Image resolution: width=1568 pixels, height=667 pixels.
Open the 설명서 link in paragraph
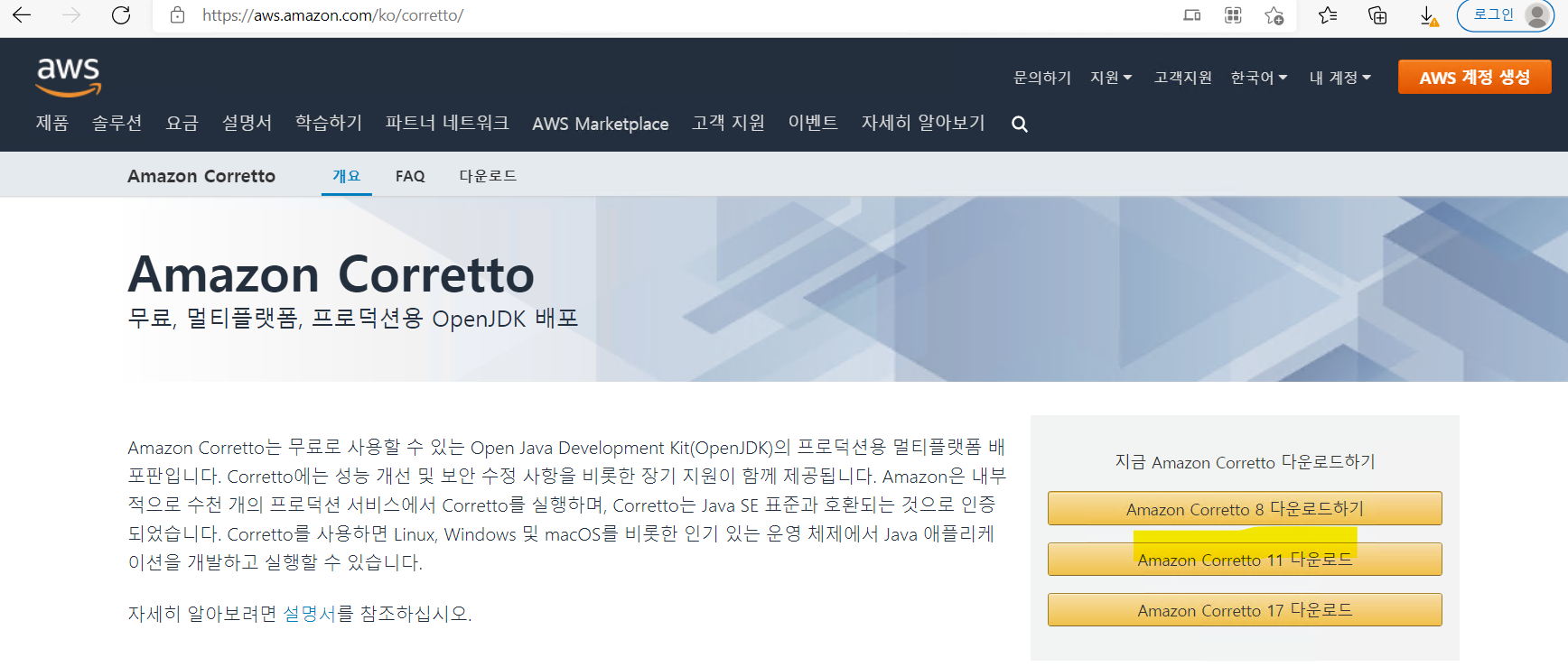[309, 614]
